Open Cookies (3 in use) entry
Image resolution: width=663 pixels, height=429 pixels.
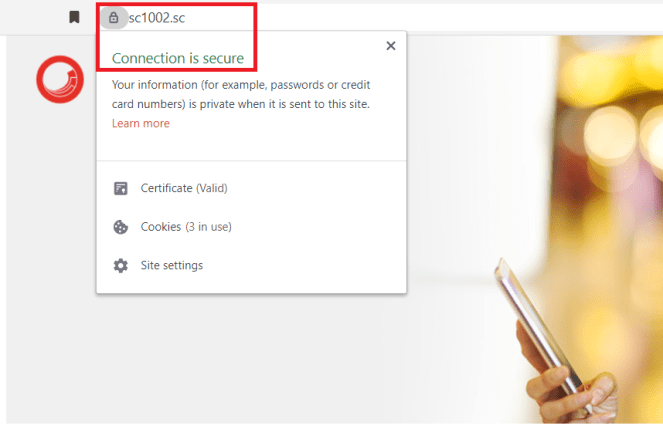(186, 227)
